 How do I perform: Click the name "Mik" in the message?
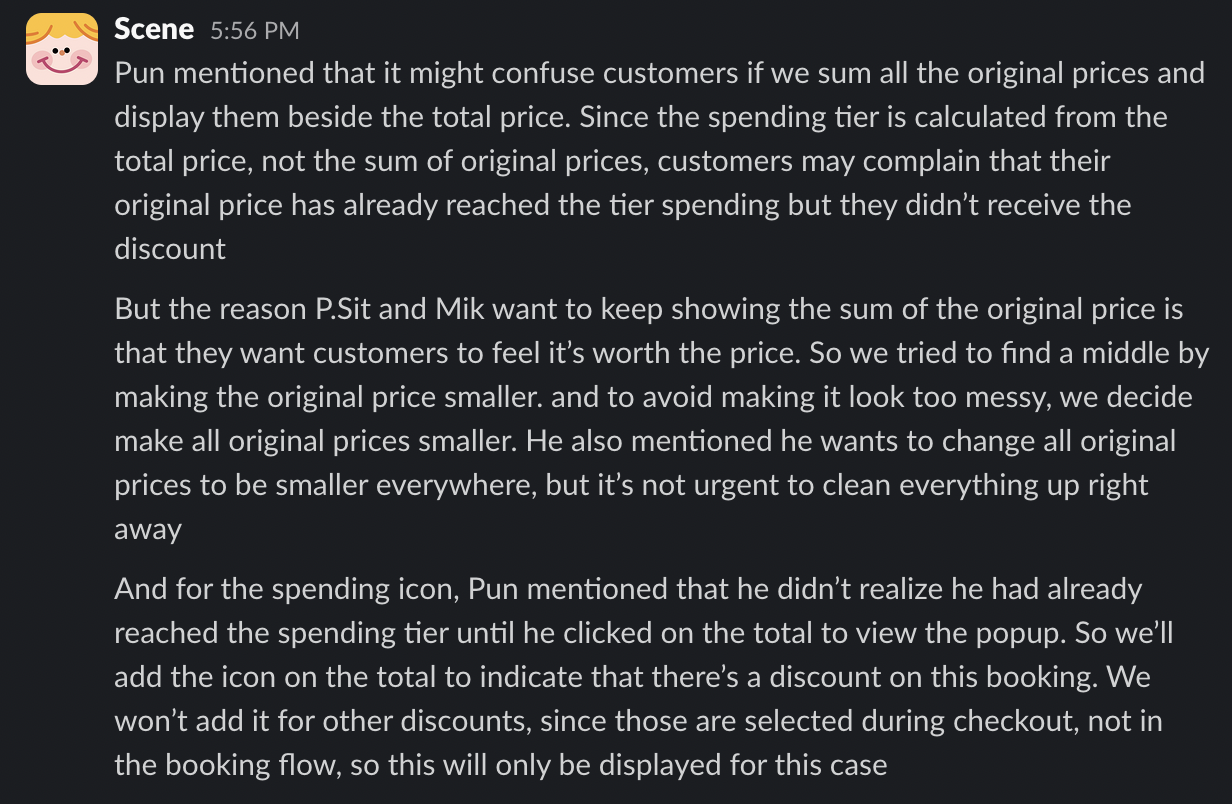(459, 309)
